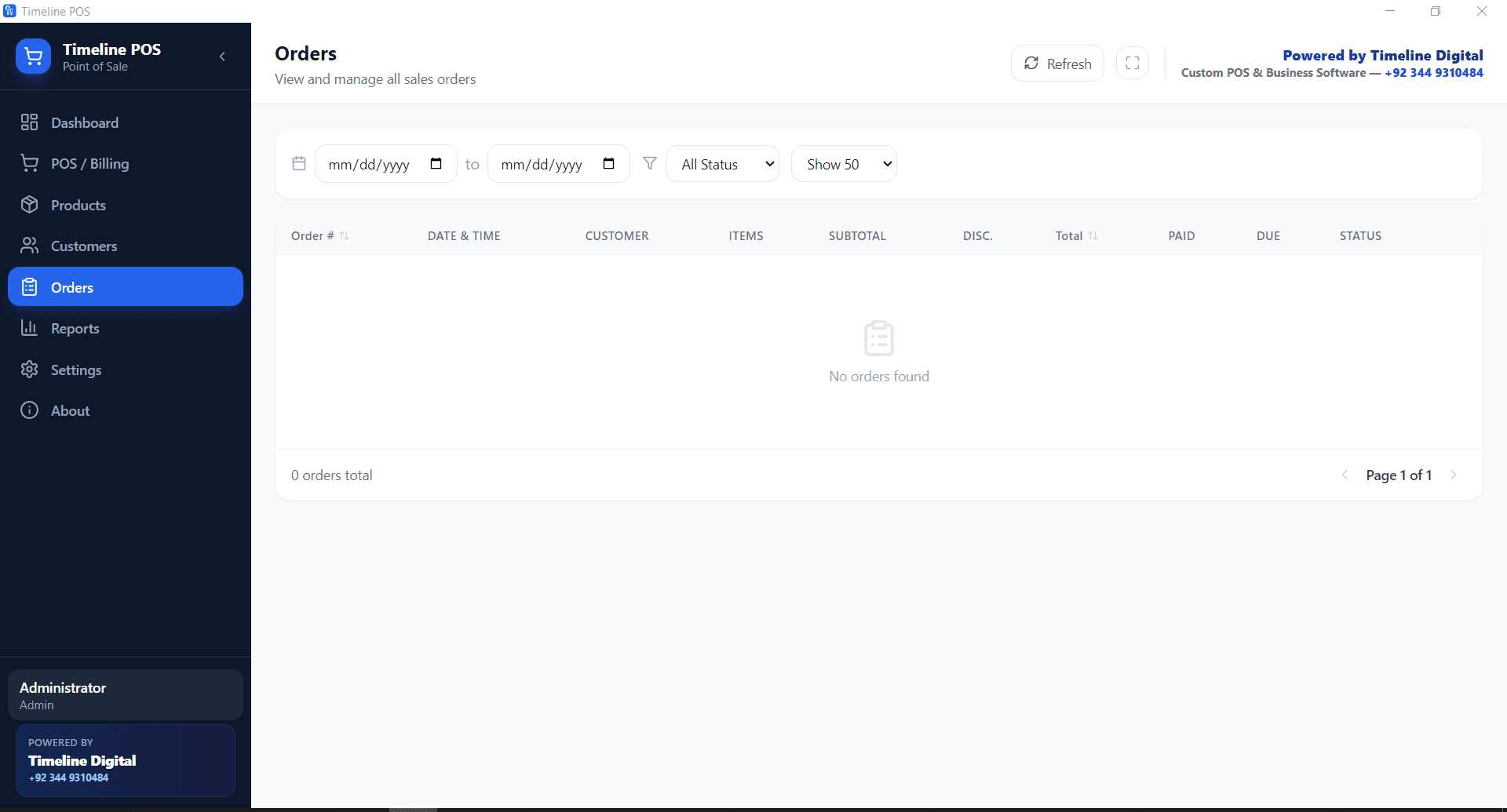The width and height of the screenshot is (1507, 812).
Task: Click the Timeline POS cart logo
Action: [33, 56]
